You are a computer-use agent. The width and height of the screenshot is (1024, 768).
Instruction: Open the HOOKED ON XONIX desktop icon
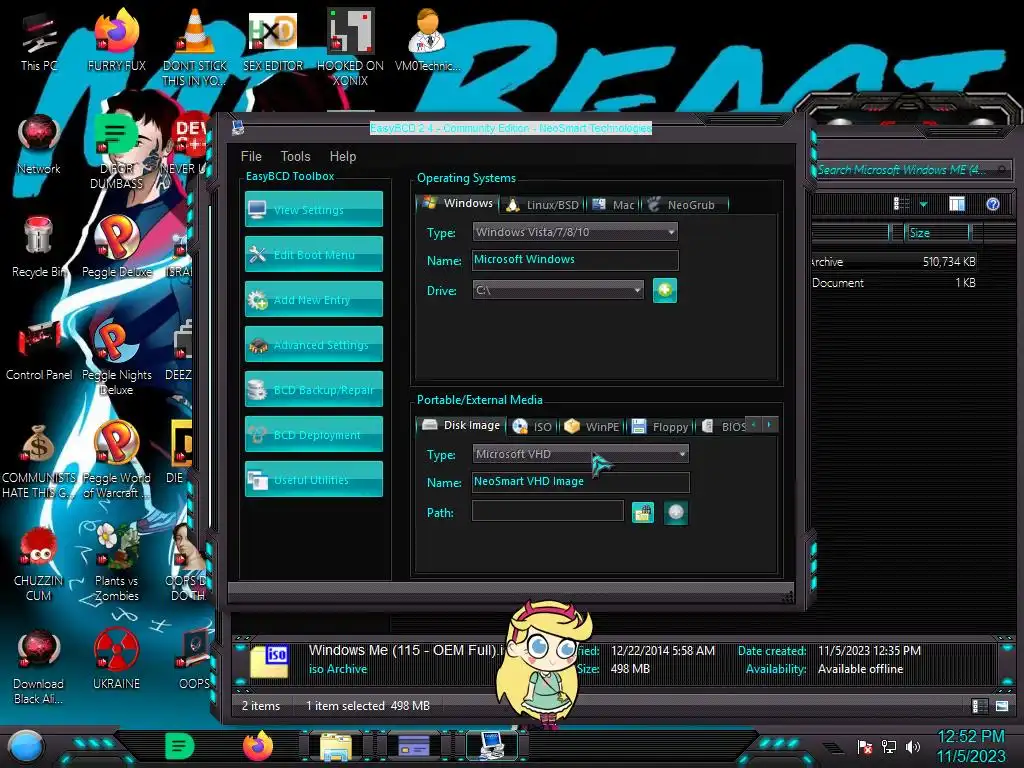[350, 47]
